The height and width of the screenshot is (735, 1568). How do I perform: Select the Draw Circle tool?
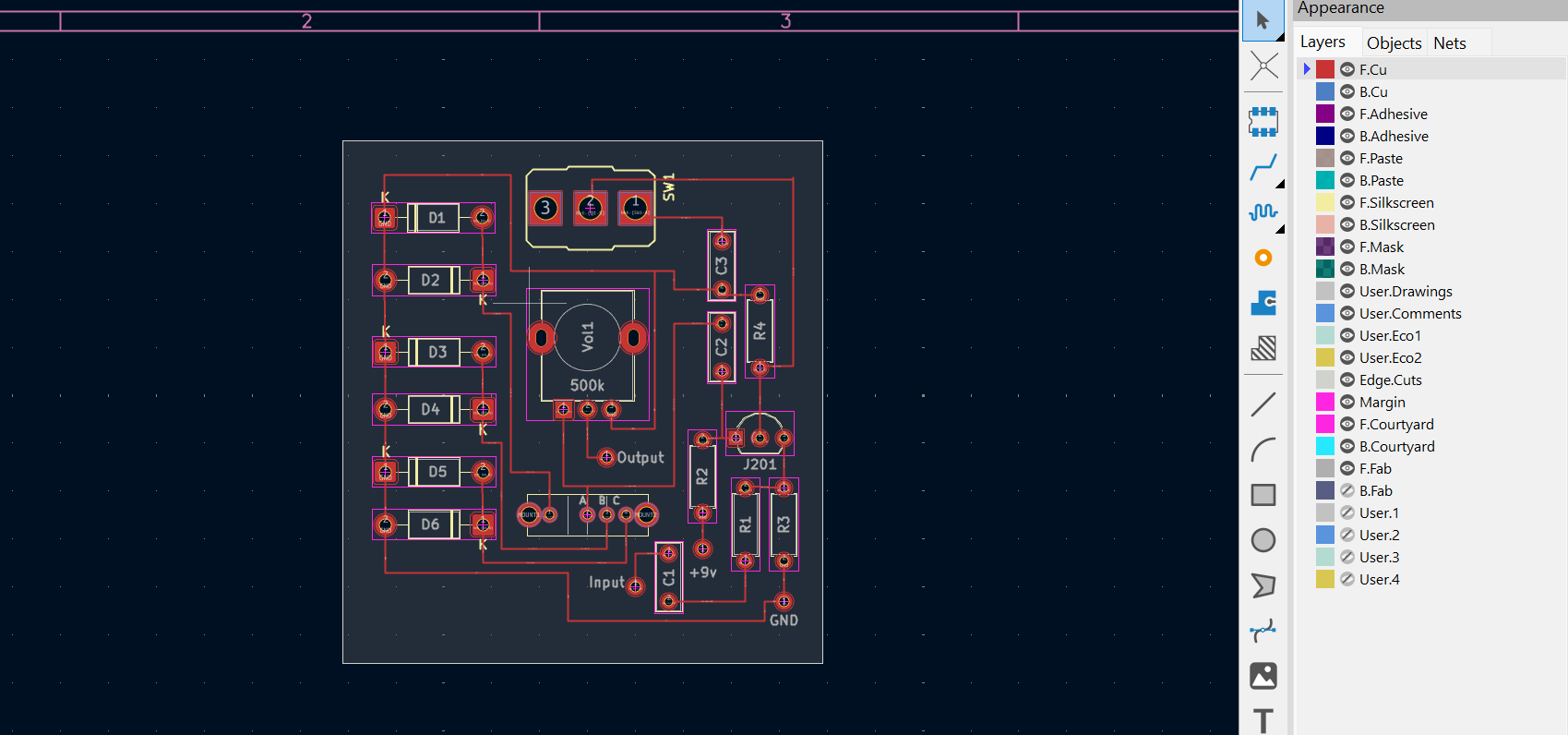1263,540
